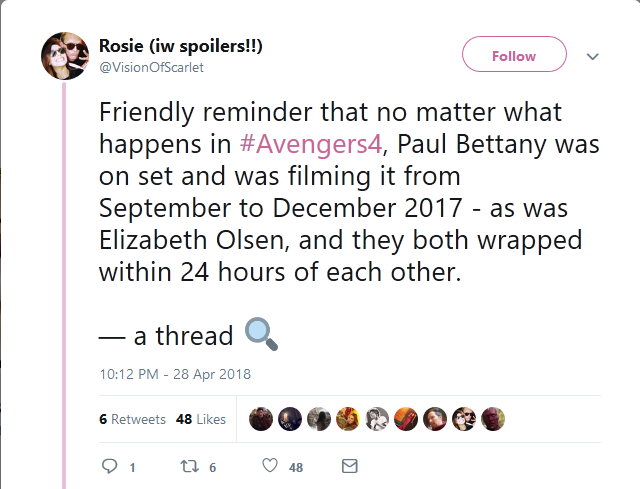The height and width of the screenshot is (489, 640).
Task: Click the first liker avatar in the row
Action: [x=260, y=419]
